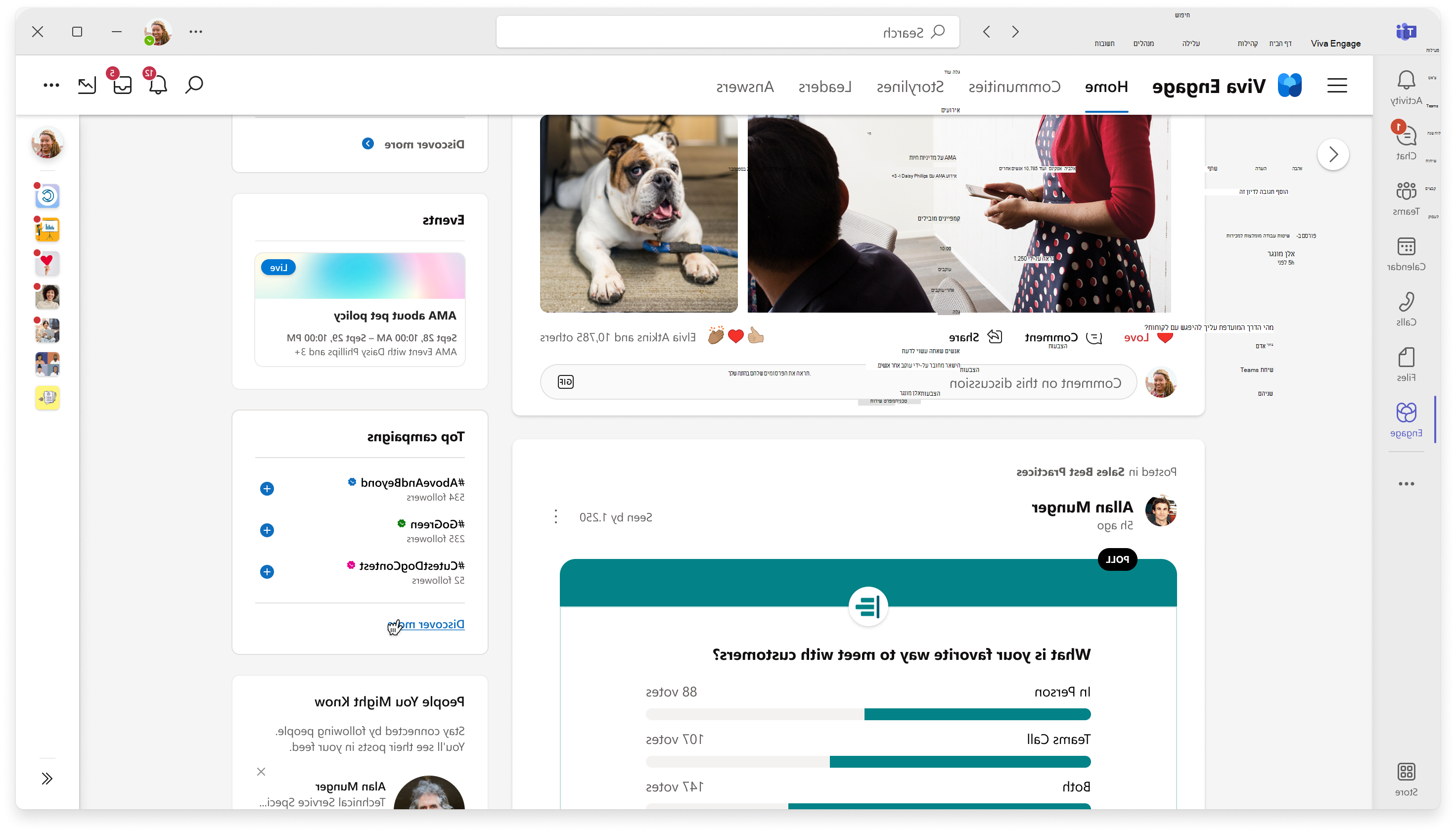Open the blue swirl community icon

47,196
